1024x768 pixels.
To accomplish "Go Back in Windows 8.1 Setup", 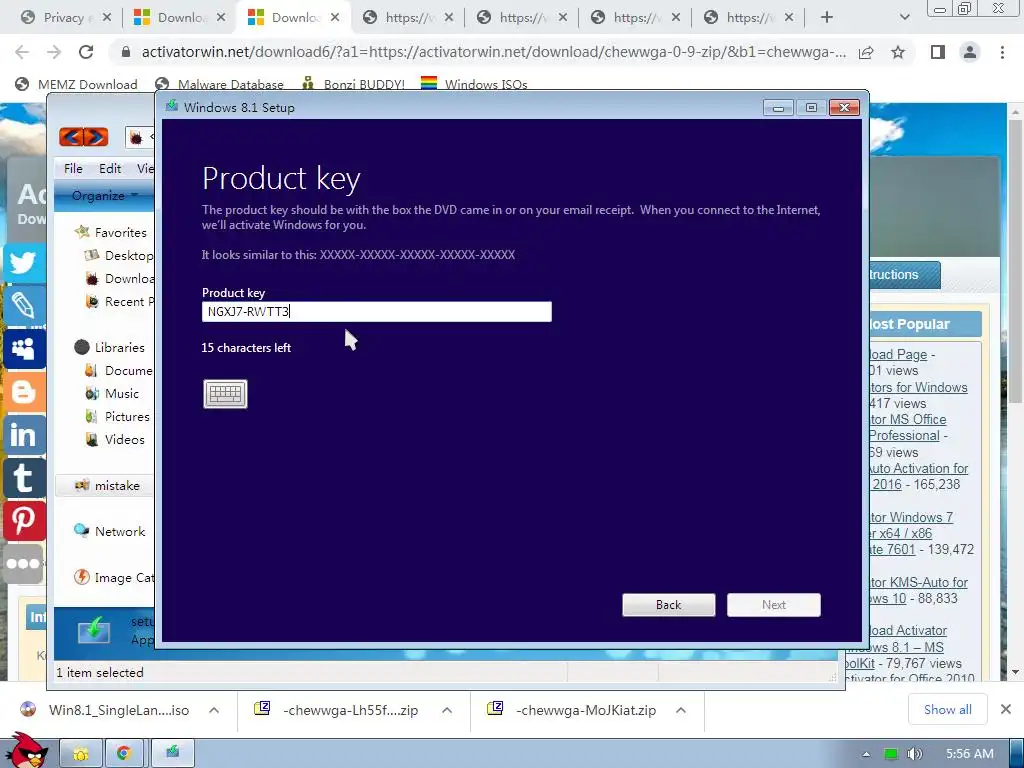I will click(x=668, y=605).
